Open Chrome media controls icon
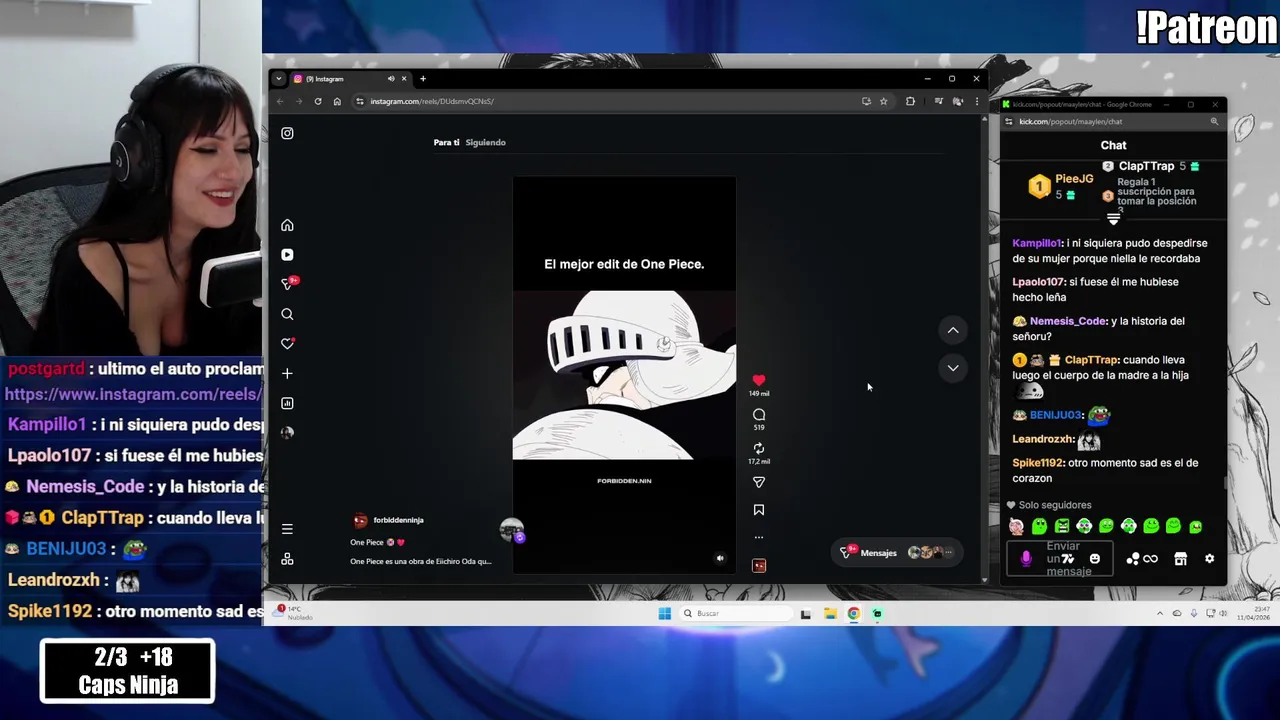Viewport: 1280px width, 720px height. pos(938,101)
